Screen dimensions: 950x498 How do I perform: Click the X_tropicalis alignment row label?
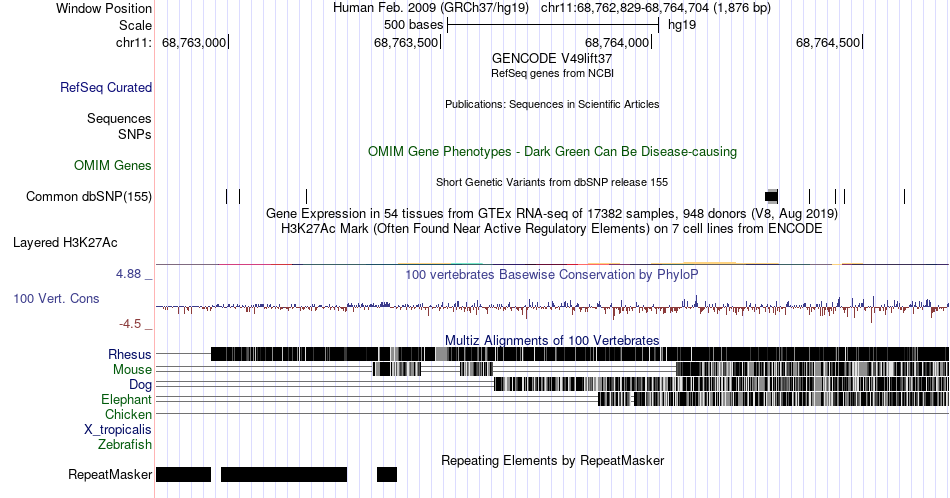118,430
